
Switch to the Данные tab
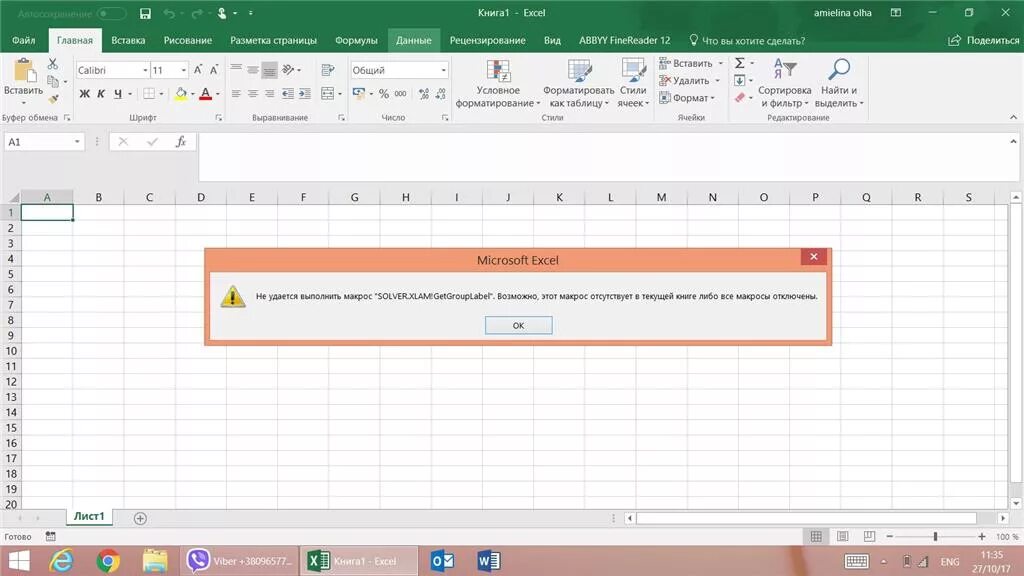point(413,40)
